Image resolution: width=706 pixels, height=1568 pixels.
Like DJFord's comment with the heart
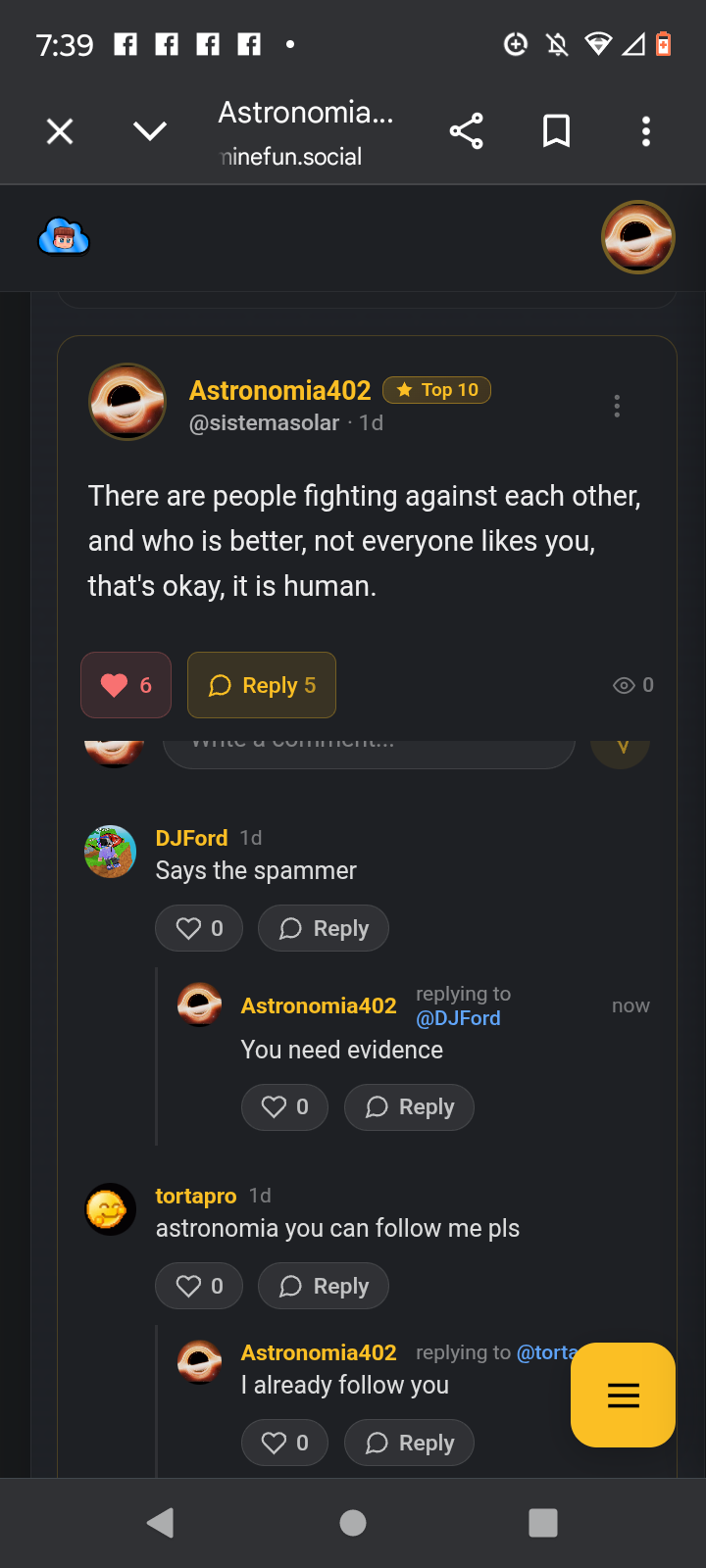pos(199,928)
